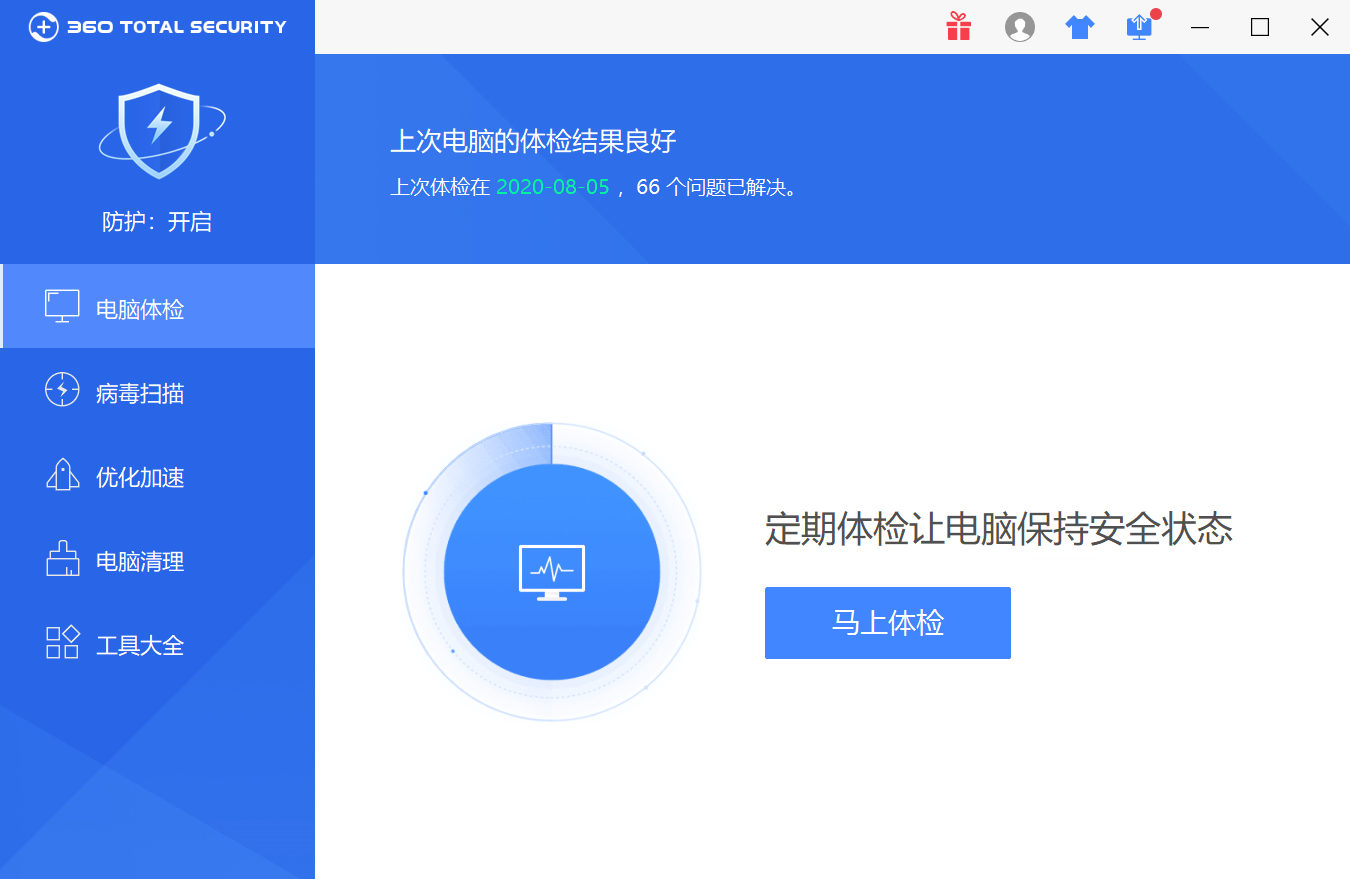1350x879 pixels.
Task: Open the theme/skin shirt icon
Action: 1080,27
